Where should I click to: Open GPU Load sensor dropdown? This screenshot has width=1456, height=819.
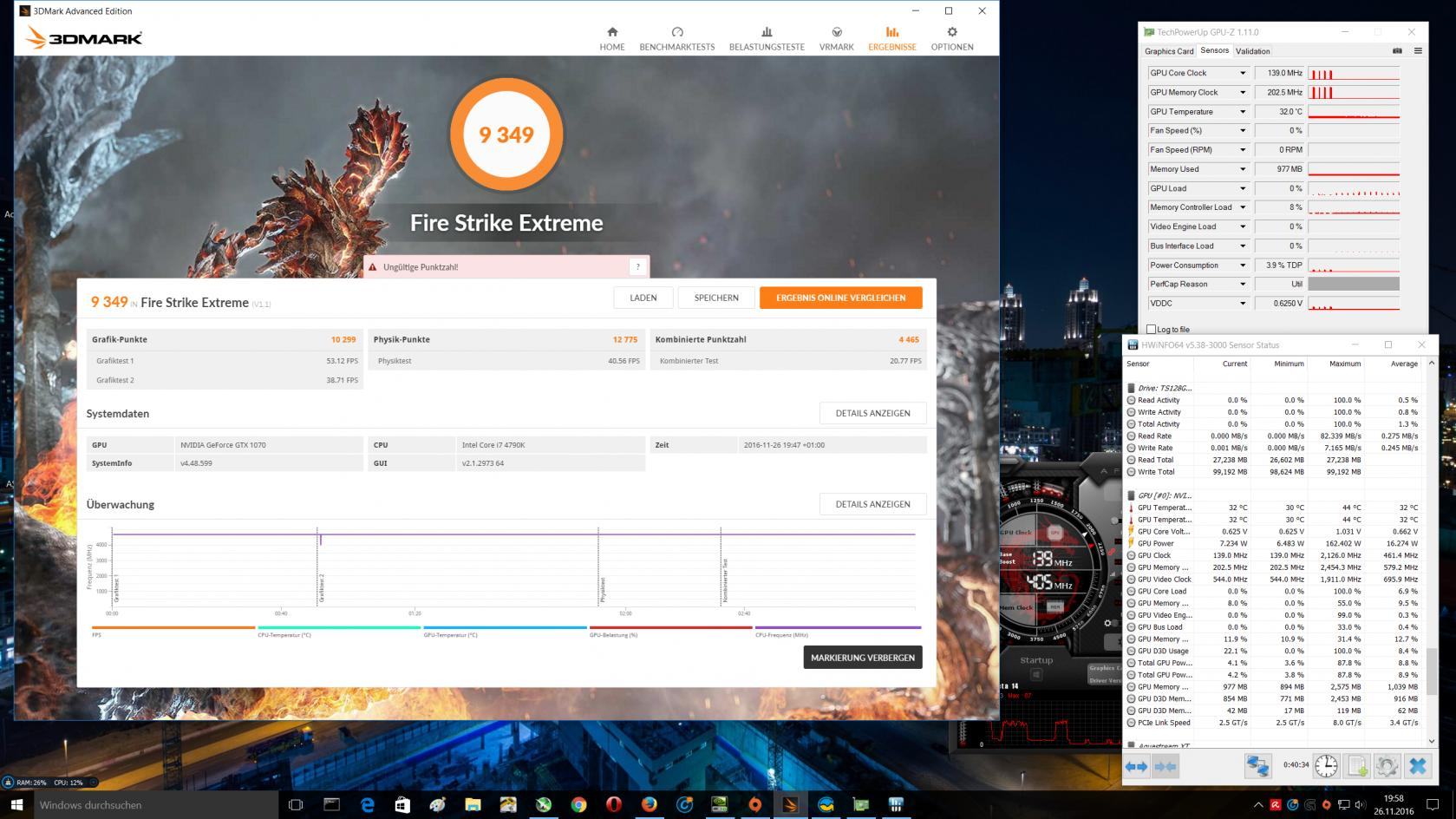tap(1242, 188)
